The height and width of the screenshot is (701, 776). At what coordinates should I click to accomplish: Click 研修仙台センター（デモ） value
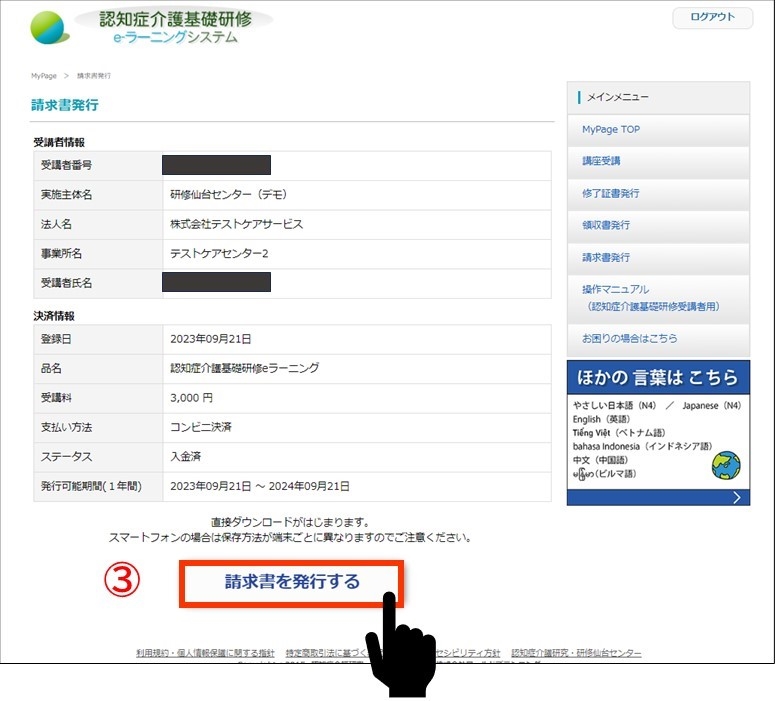(229, 195)
